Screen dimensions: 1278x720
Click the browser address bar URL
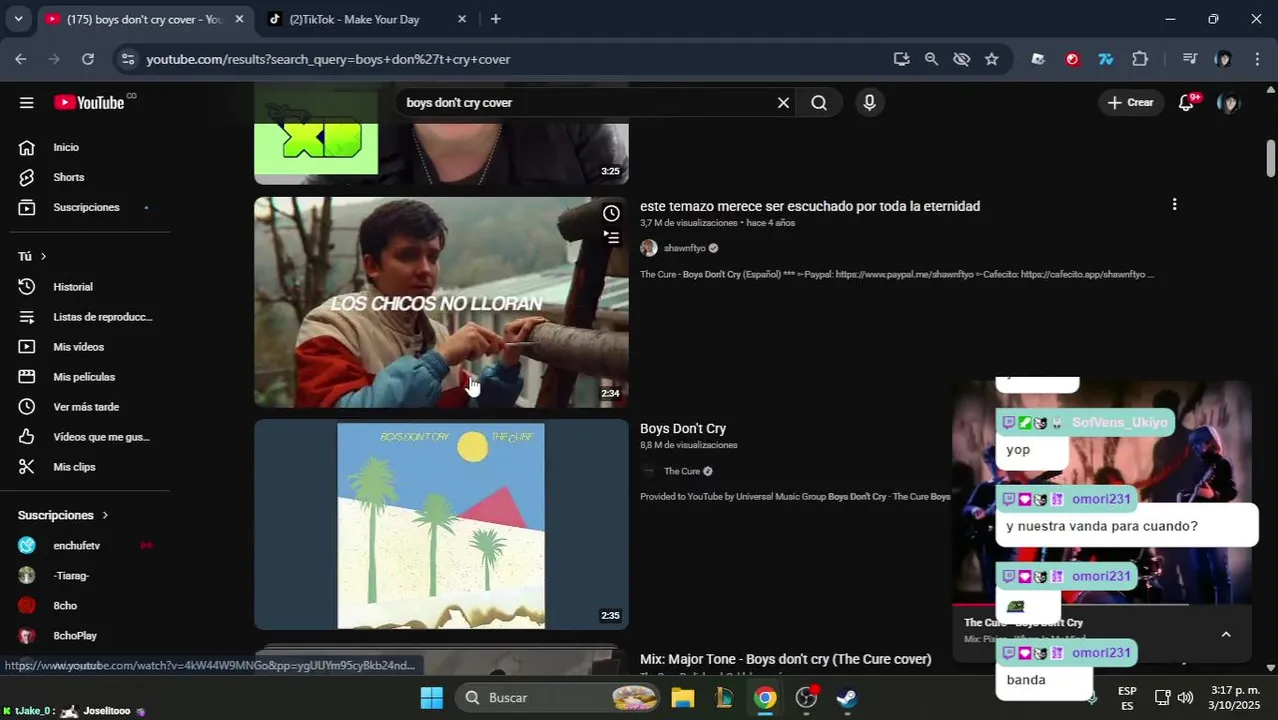pyautogui.click(x=328, y=59)
